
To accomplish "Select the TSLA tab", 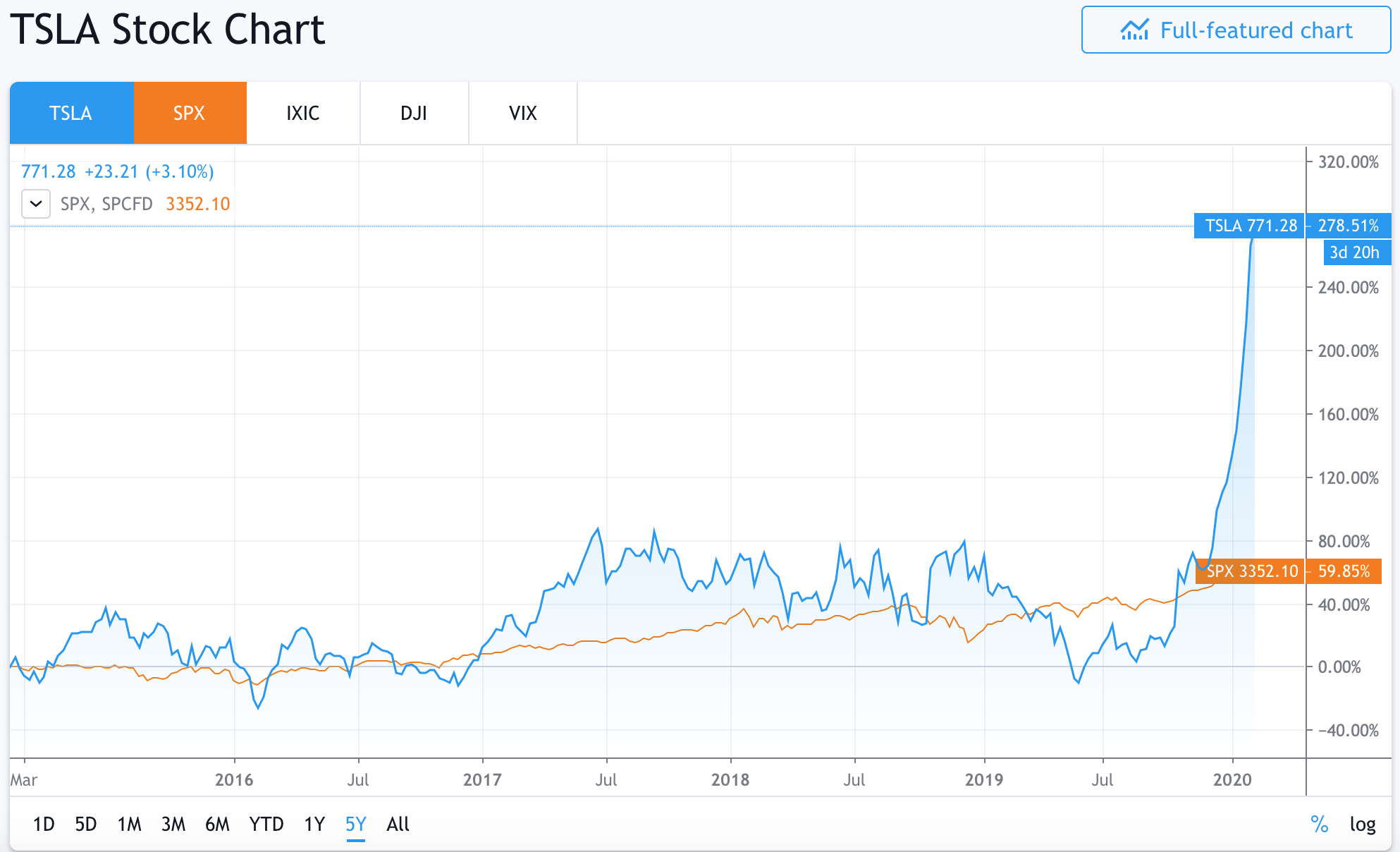I will pyautogui.click(x=71, y=113).
